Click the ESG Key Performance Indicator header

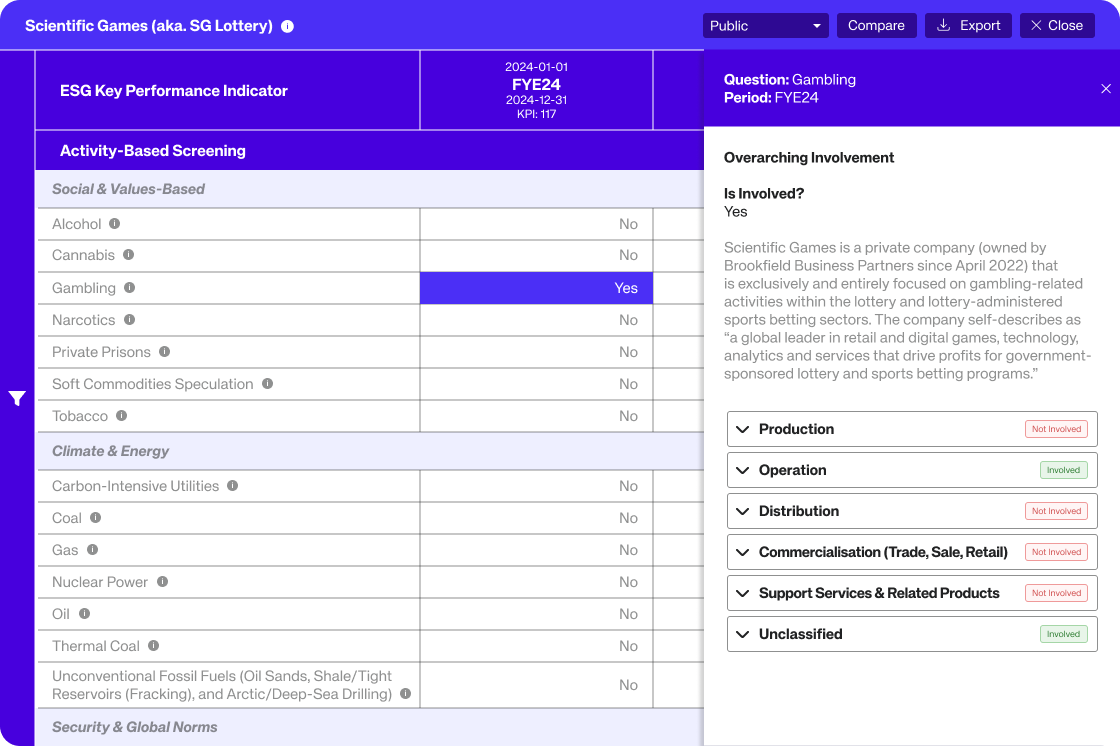(174, 91)
